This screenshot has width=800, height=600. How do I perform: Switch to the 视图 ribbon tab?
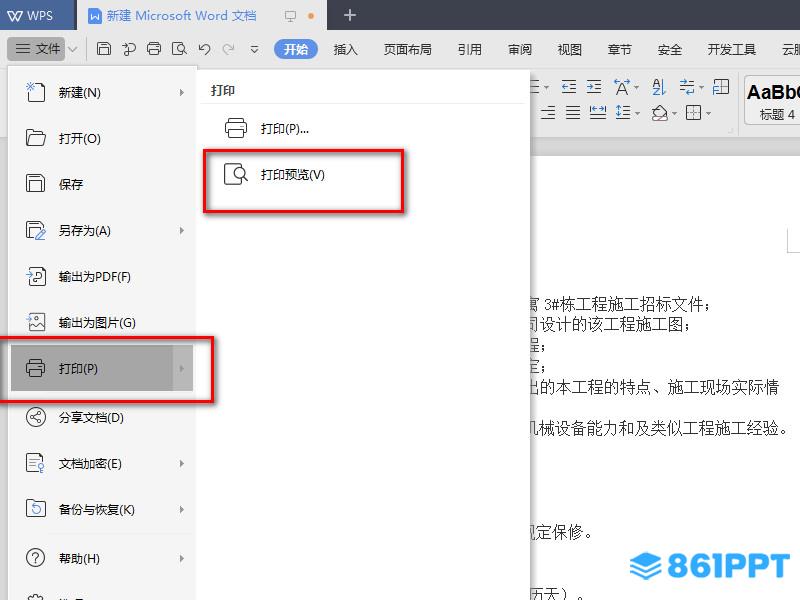click(x=569, y=49)
